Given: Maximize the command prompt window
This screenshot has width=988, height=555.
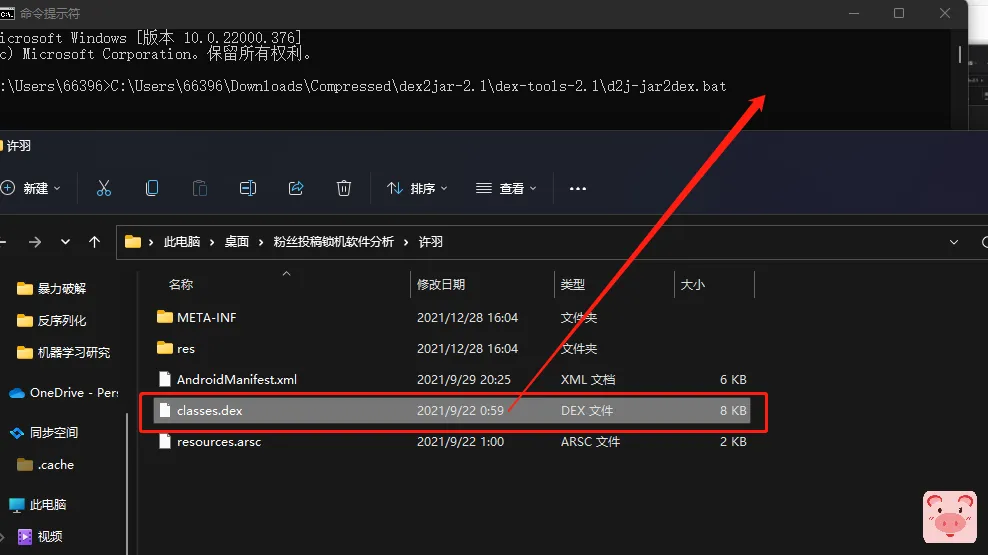Looking at the screenshot, I should (x=899, y=13).
